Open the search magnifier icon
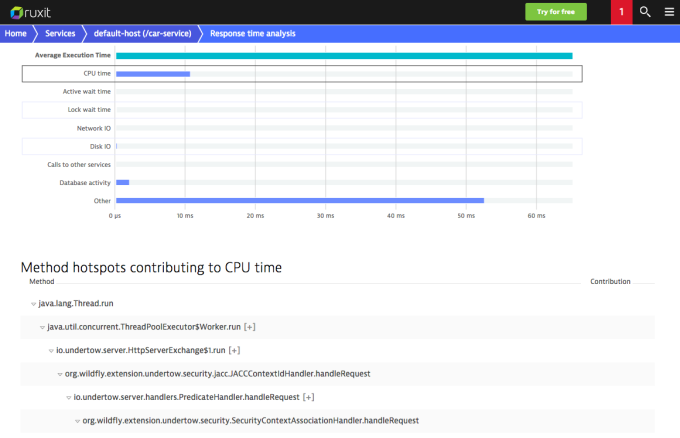680x438 pixels. (x=645, y=12)
